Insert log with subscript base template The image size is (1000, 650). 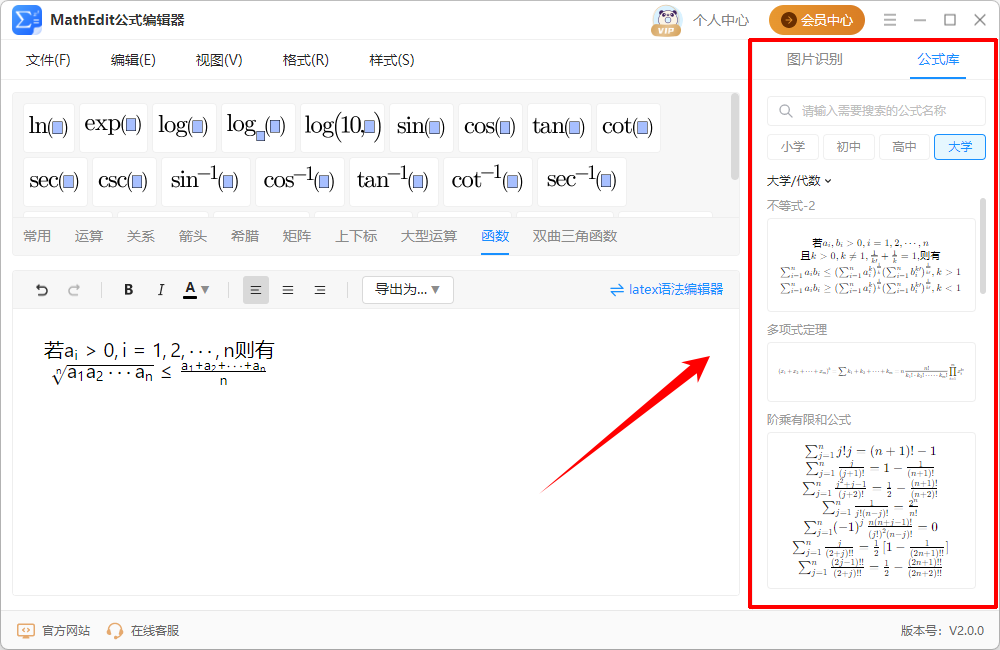[x=258, y=127]
